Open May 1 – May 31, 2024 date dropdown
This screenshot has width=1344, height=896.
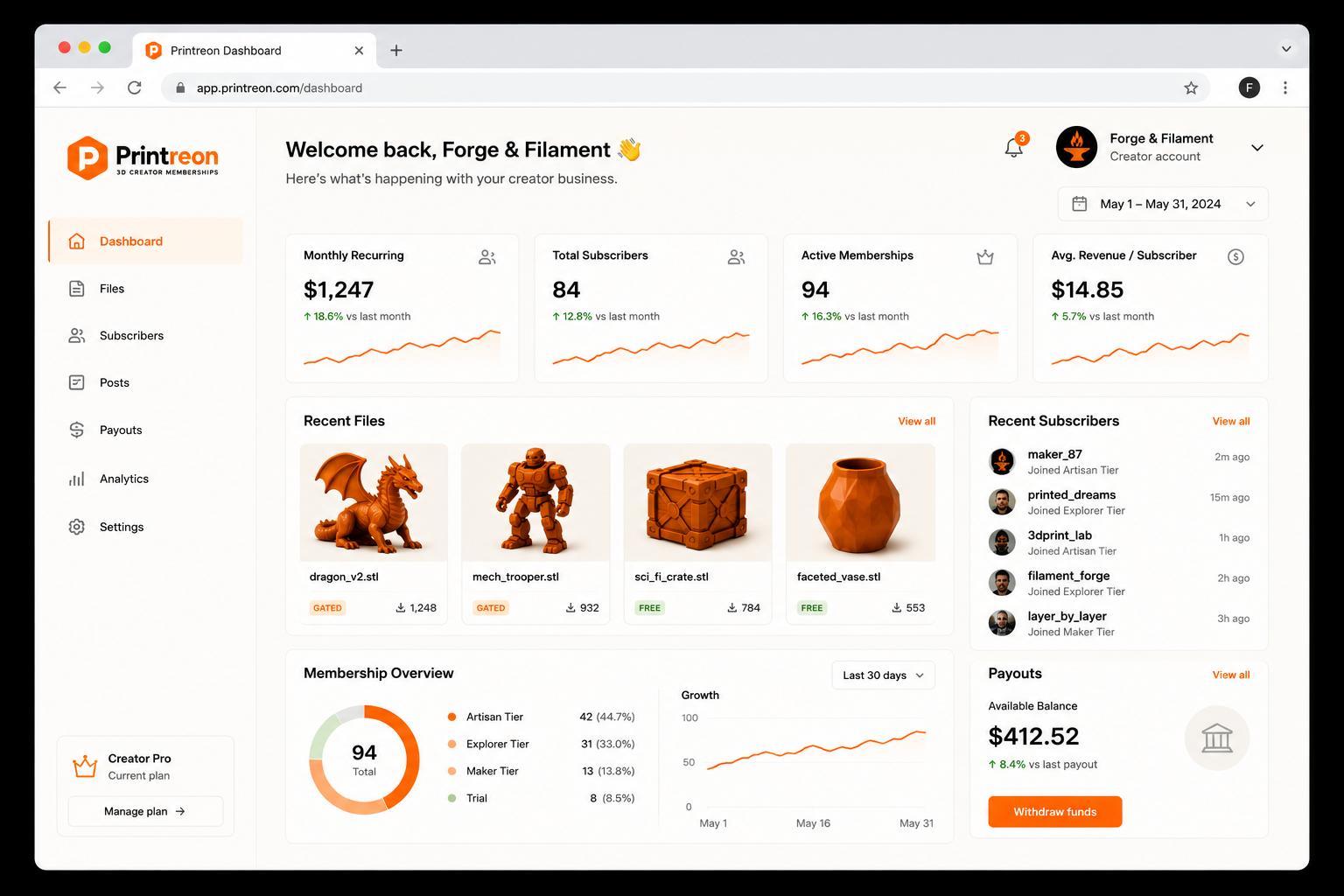[x=1163, y=204]
